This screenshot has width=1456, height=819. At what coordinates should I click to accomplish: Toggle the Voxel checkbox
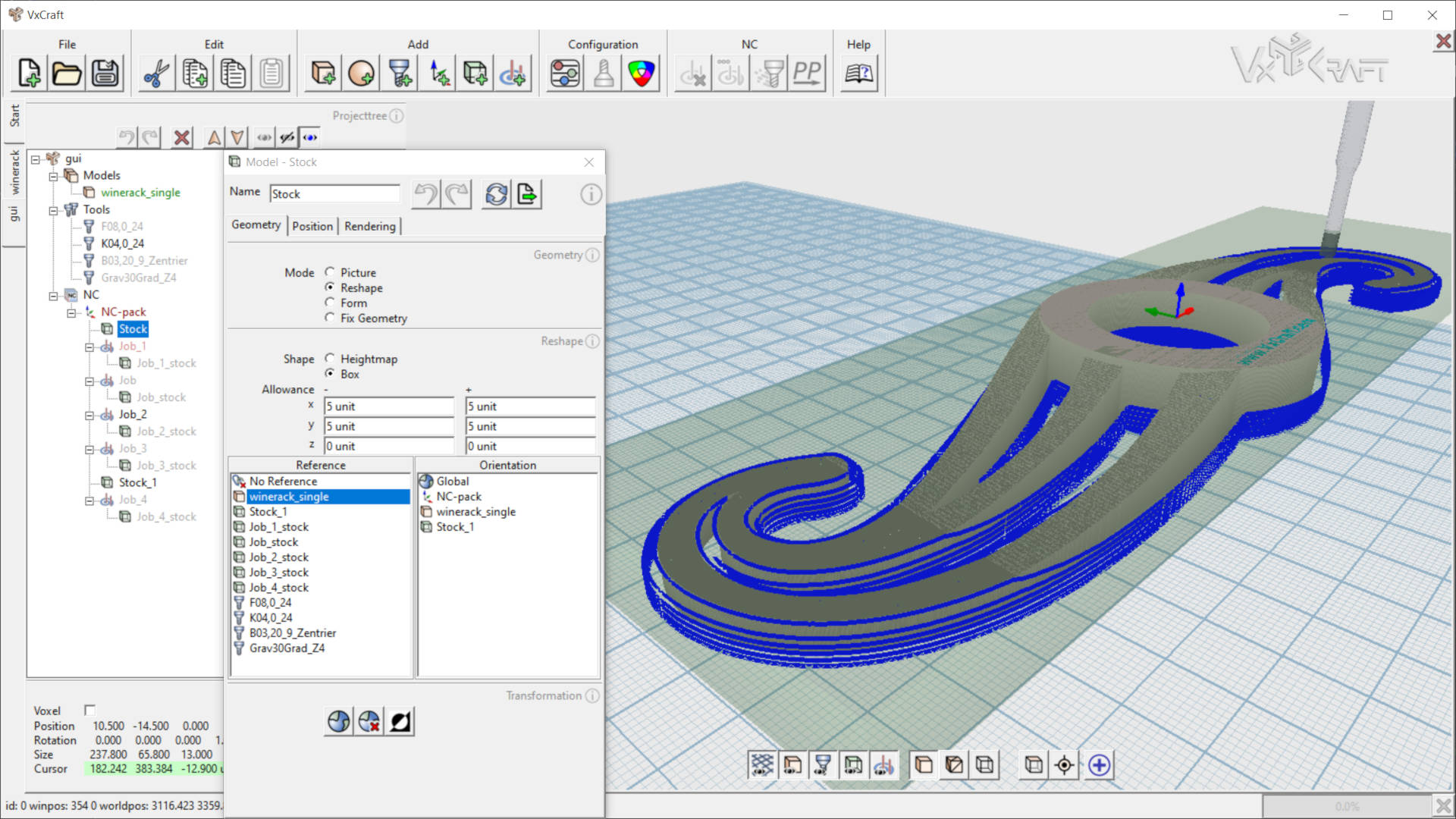89,710
